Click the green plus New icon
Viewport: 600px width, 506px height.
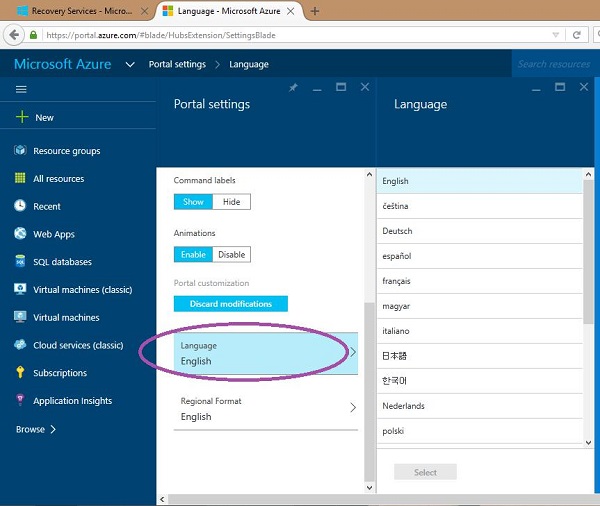click(x=21, y=117)
